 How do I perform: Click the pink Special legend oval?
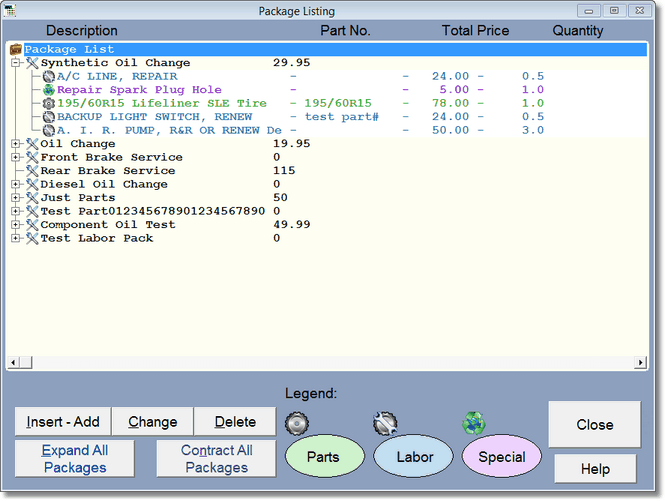(502, 456)
